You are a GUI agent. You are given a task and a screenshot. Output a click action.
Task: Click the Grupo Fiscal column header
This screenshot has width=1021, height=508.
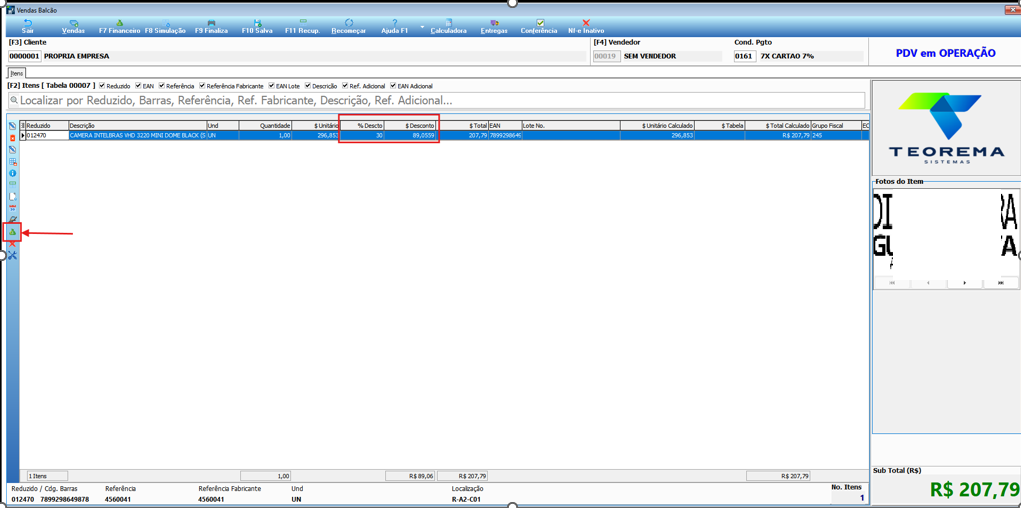(x=835, y=125)
